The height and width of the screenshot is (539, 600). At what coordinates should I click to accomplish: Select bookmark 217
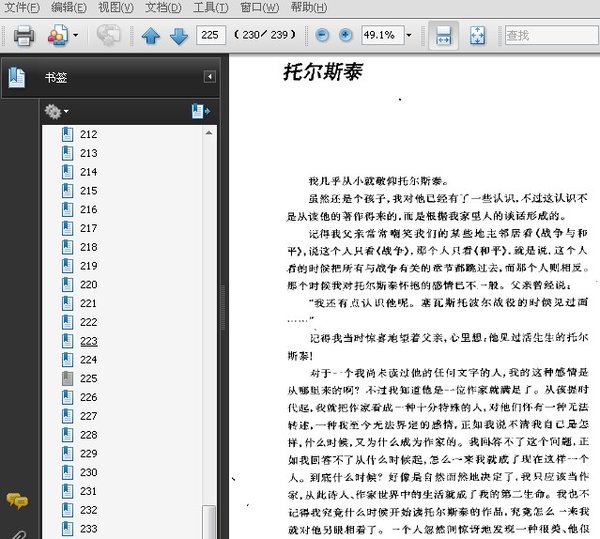click(89, 228)
